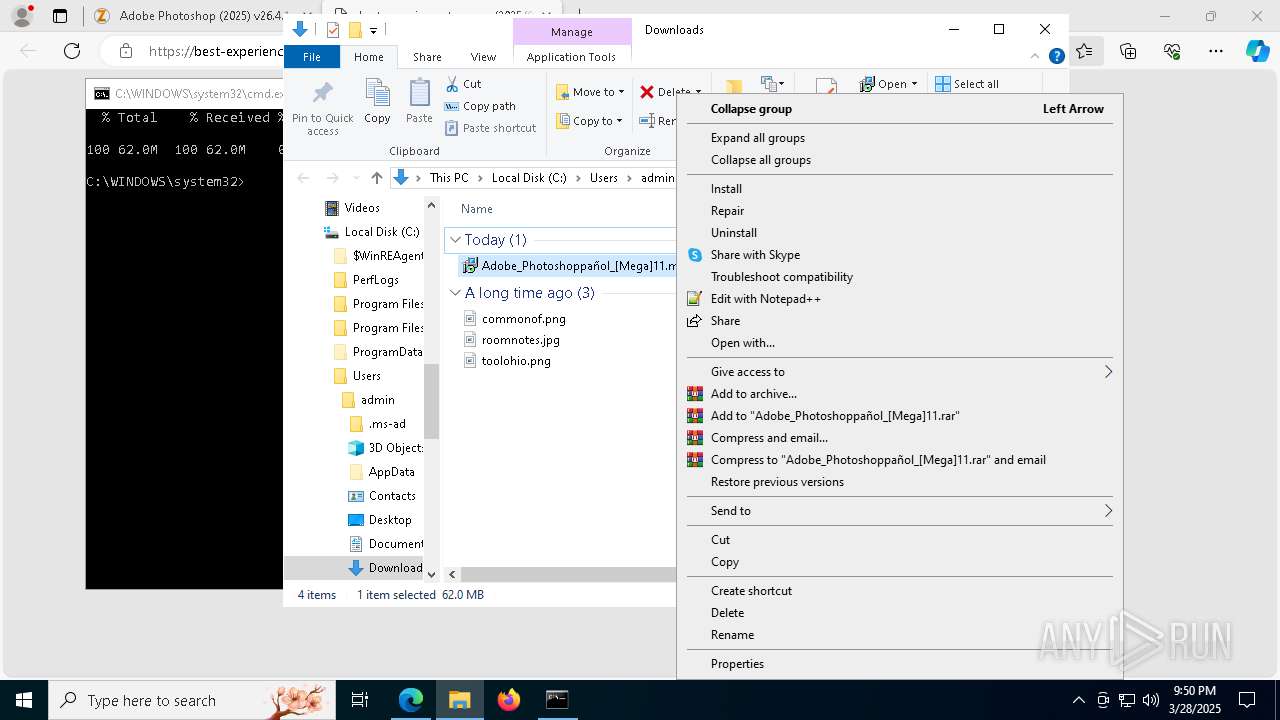Switch to the View ribbon tab
This screenshot has width=1280, height=720.
pyautogui.click(x=483, y=57)
